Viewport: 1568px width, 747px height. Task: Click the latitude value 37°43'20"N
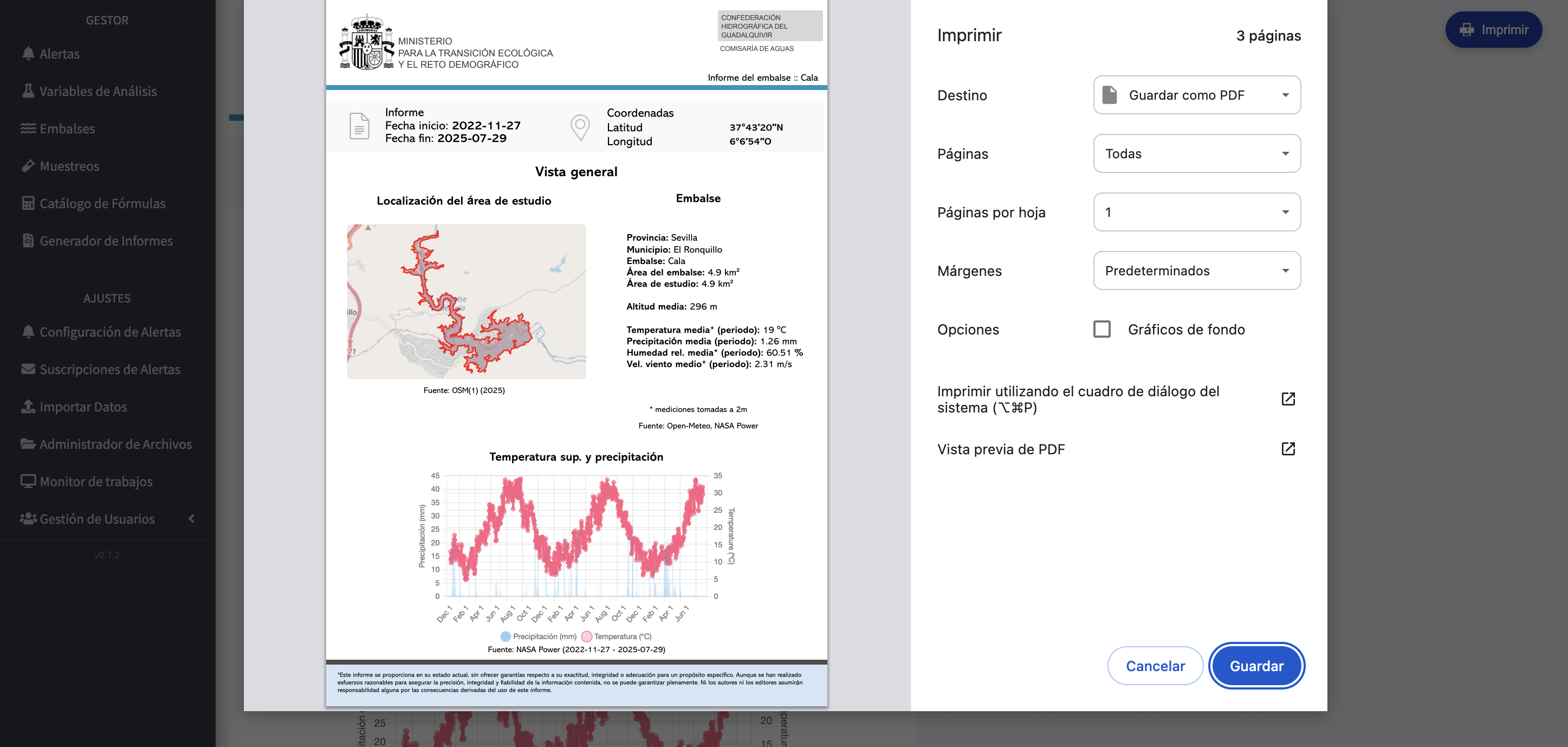point(756,127)
